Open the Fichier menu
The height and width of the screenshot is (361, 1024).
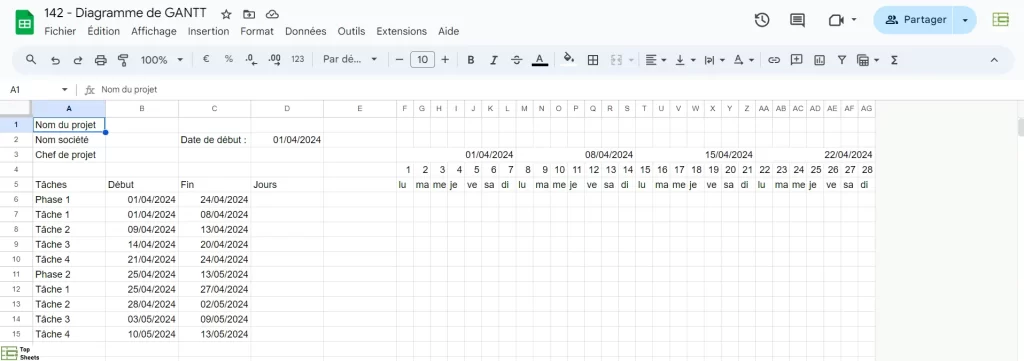pos(60,31)
